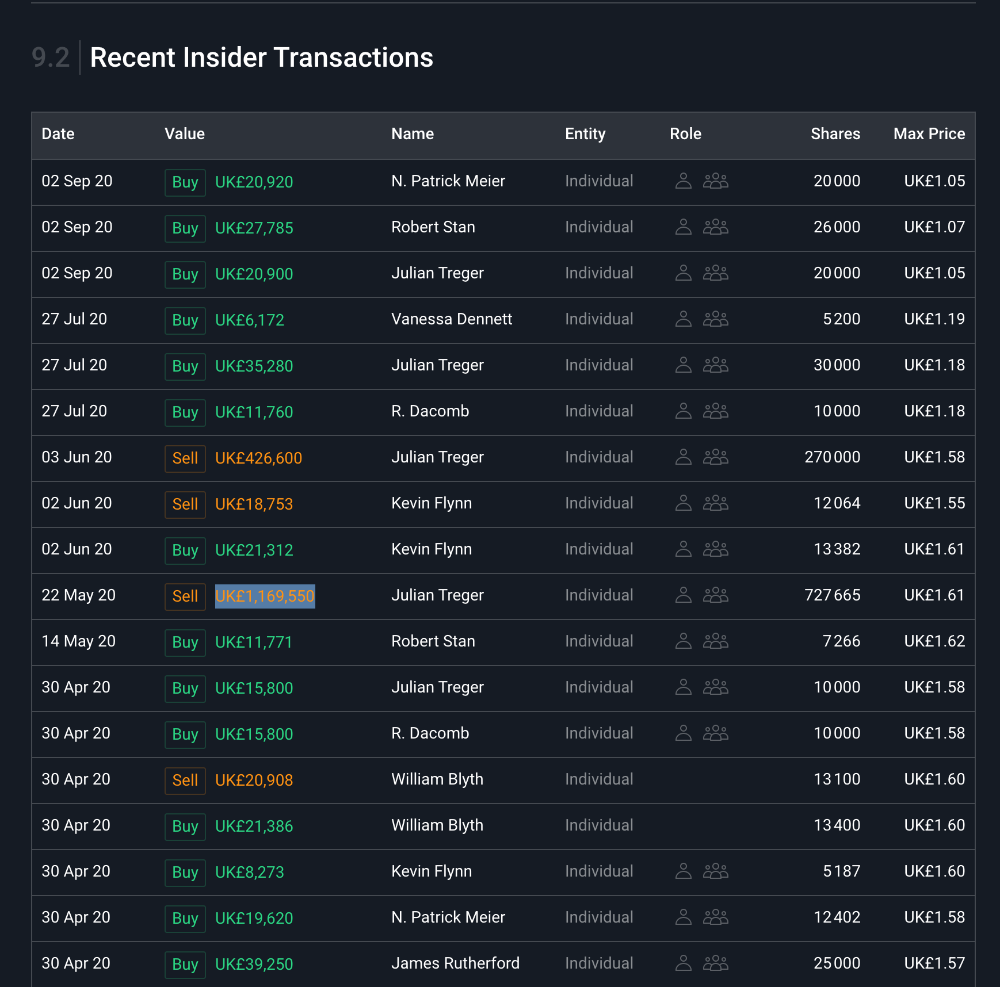Click group icon in the UK£426,600 sell row
The height and width of the screenshot is (987, 1000).
point(715,457)
